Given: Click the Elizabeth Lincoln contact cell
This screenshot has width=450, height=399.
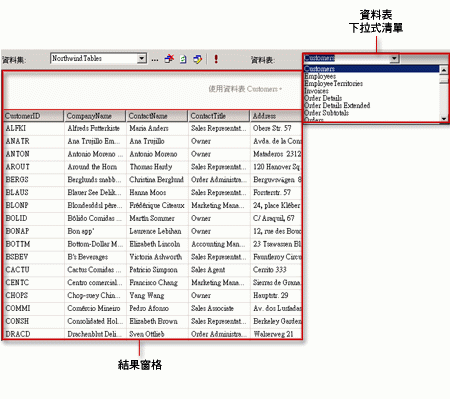Looking at the screenshot, I should click(157, 244).
